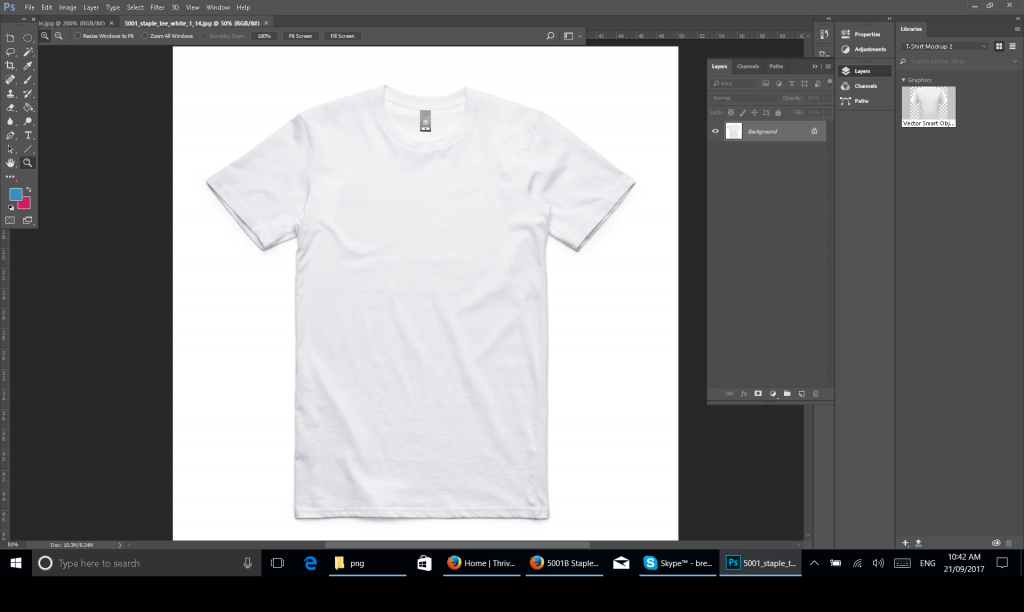Choose Zoom Out in the options bar
The height and width of the screenshot is (612, 1024).
59,36
